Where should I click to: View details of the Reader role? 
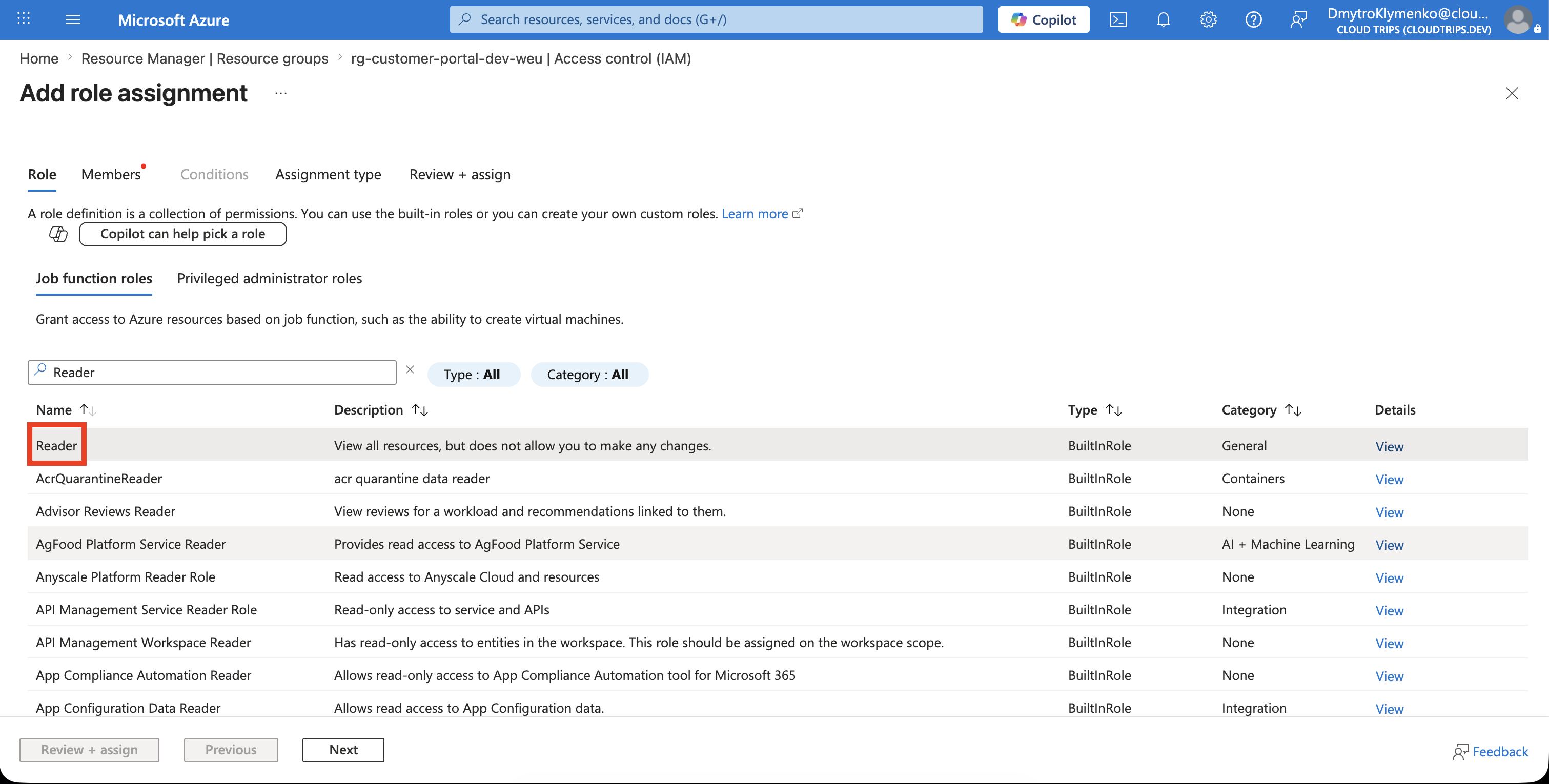[1389, 447]
